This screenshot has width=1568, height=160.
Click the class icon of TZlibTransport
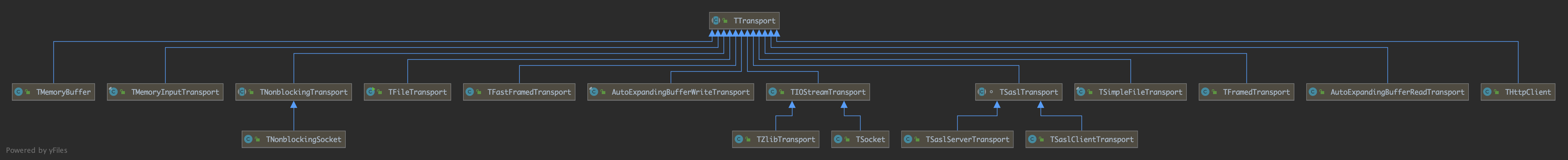738,140
